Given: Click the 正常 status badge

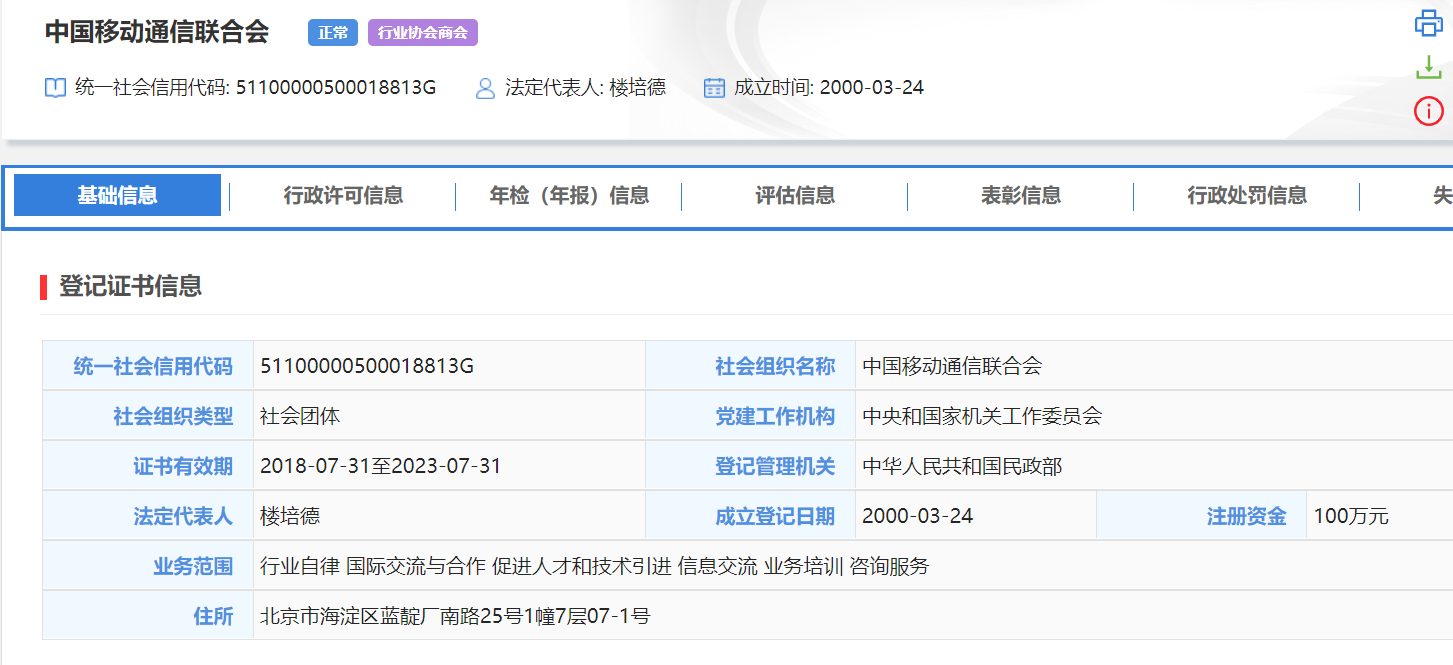Looking at the screenshot, I should coord(333,32).
